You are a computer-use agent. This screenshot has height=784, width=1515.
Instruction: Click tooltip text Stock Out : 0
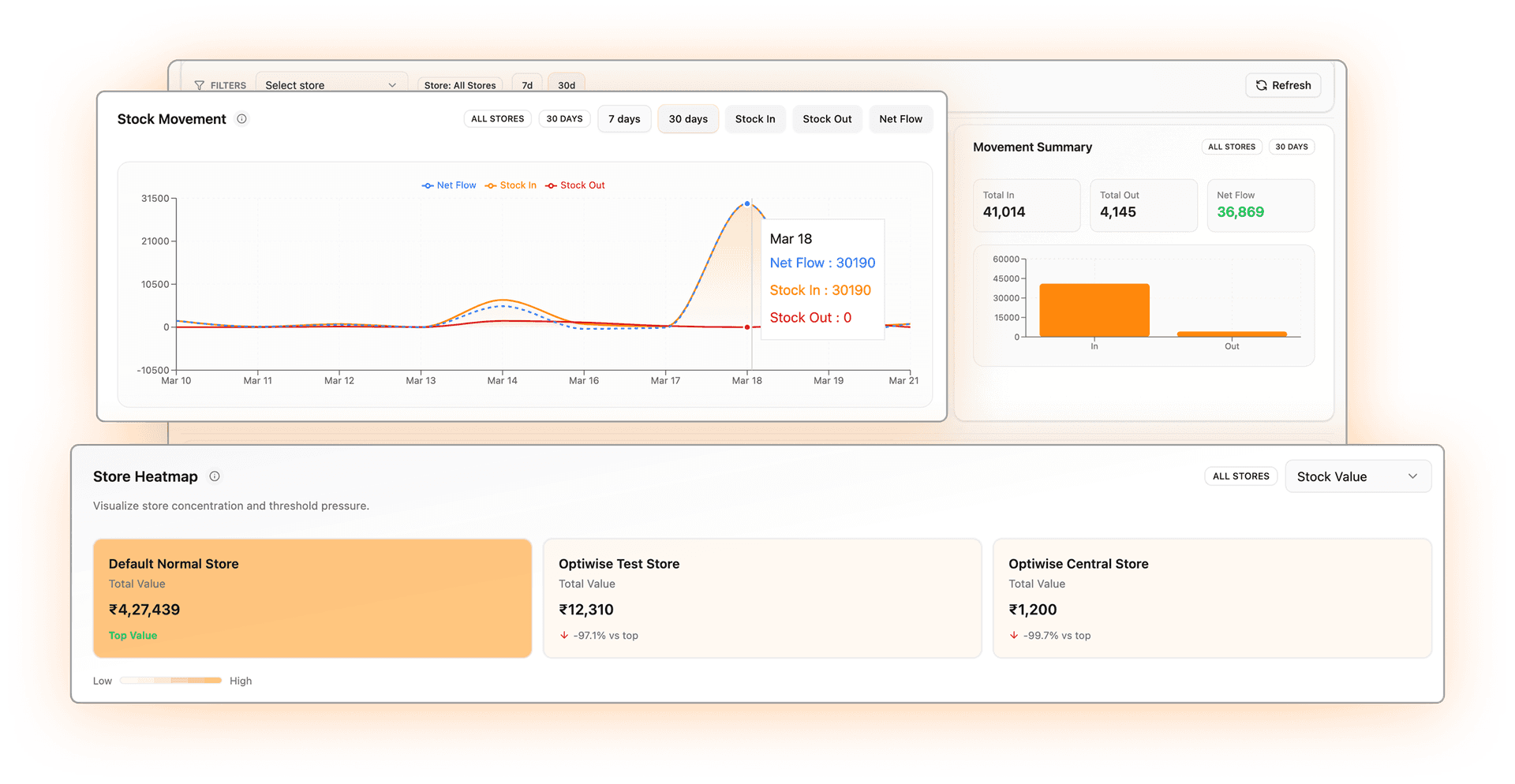[810, 318]
